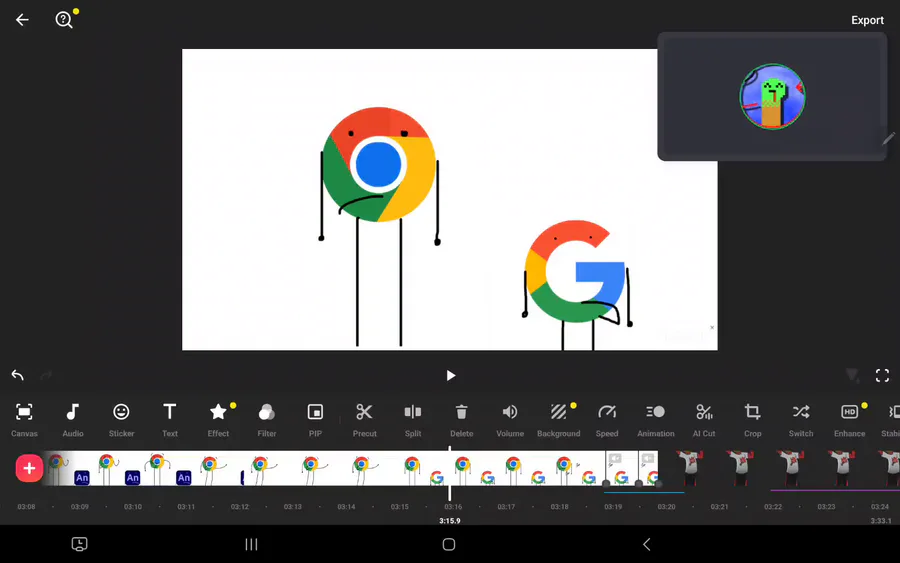Adjust clip Volume

tap(510, 420)
